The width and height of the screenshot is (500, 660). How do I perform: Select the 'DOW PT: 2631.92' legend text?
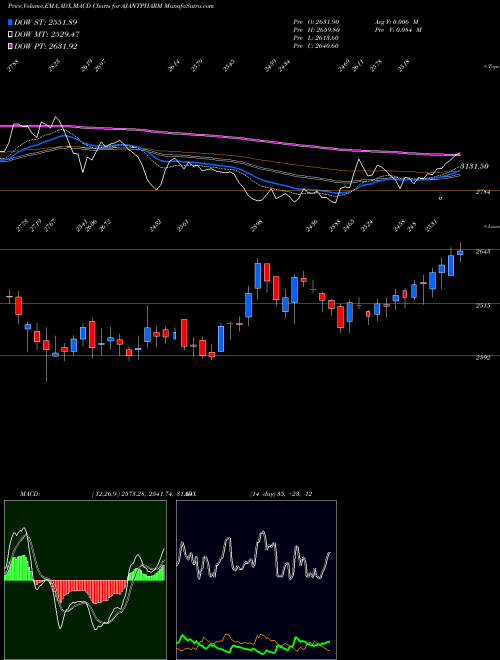[45, 46]
